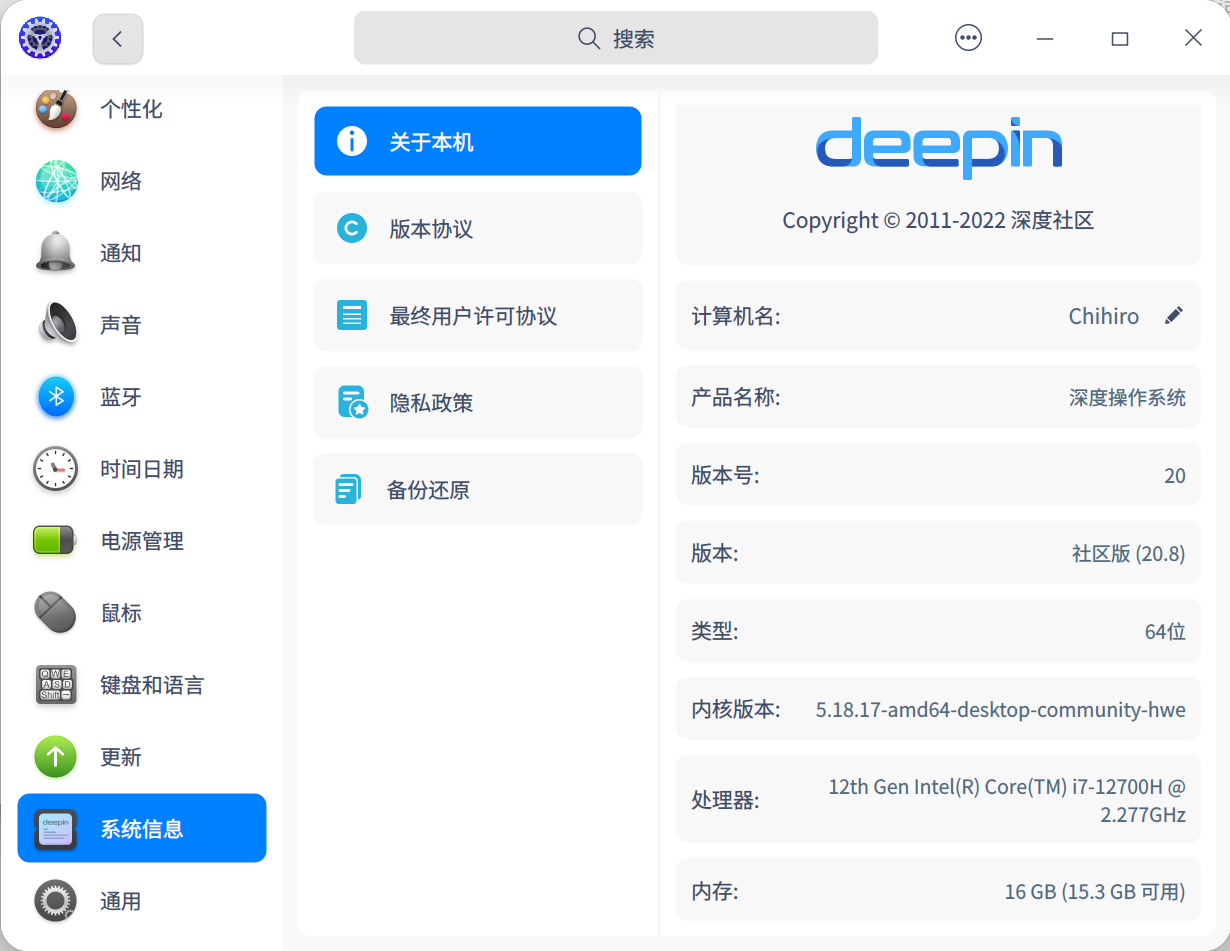This screenshot has width=1230, height=951.
Task: Open 蓝牙 (Bluetooth) settings icon
Action: (x=55, y=397)
